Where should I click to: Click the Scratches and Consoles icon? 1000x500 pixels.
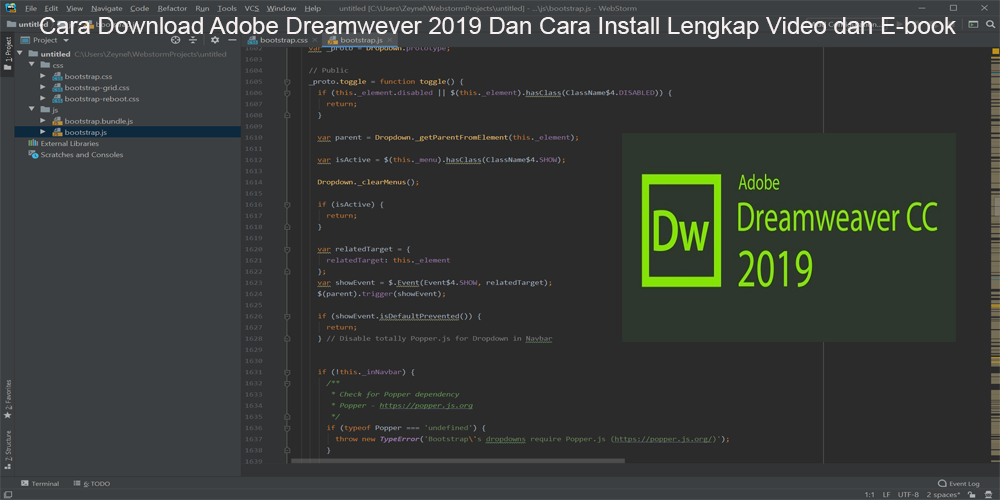tap(33, 154)
